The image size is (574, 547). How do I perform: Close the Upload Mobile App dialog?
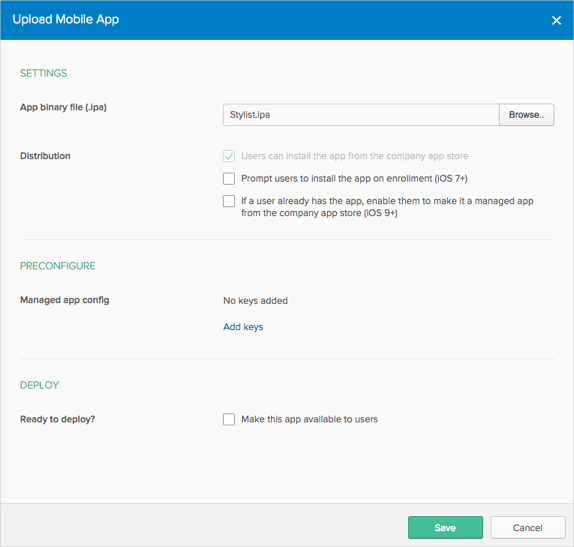tap(556, 21)
